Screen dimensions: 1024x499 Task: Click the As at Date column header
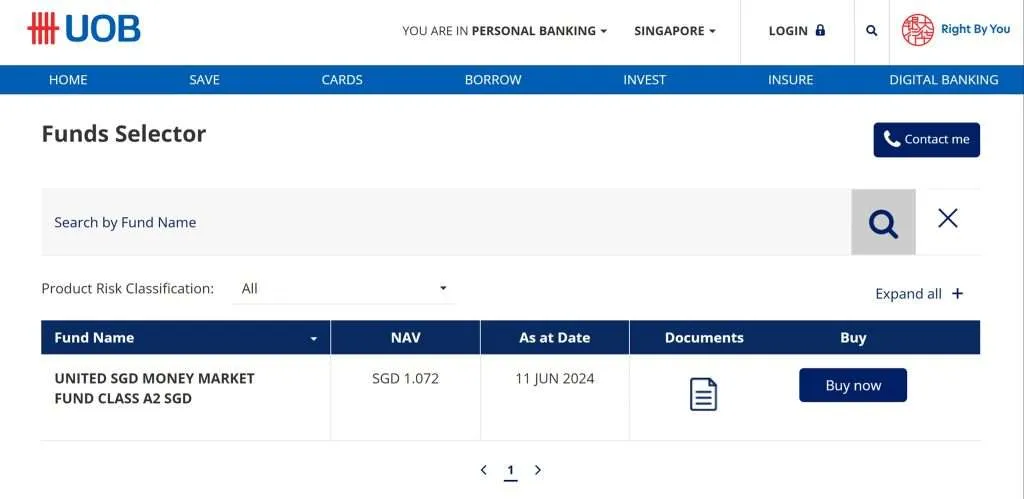point(554,338)
